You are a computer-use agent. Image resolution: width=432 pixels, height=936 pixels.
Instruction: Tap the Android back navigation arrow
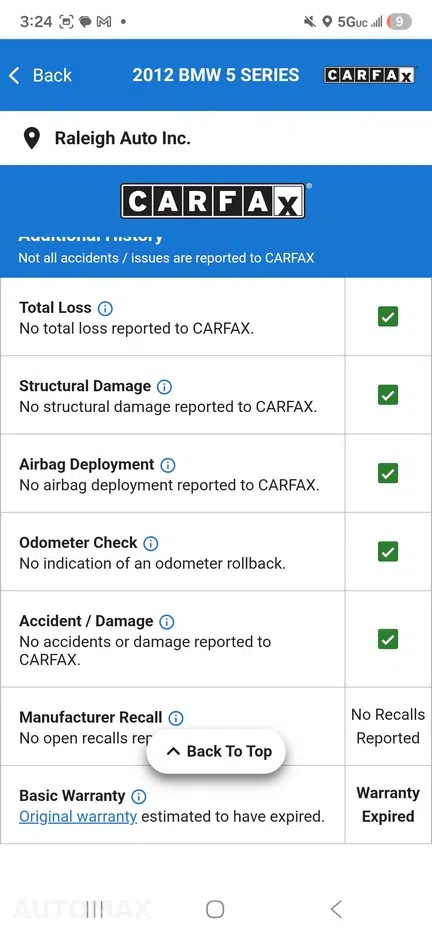336,909
